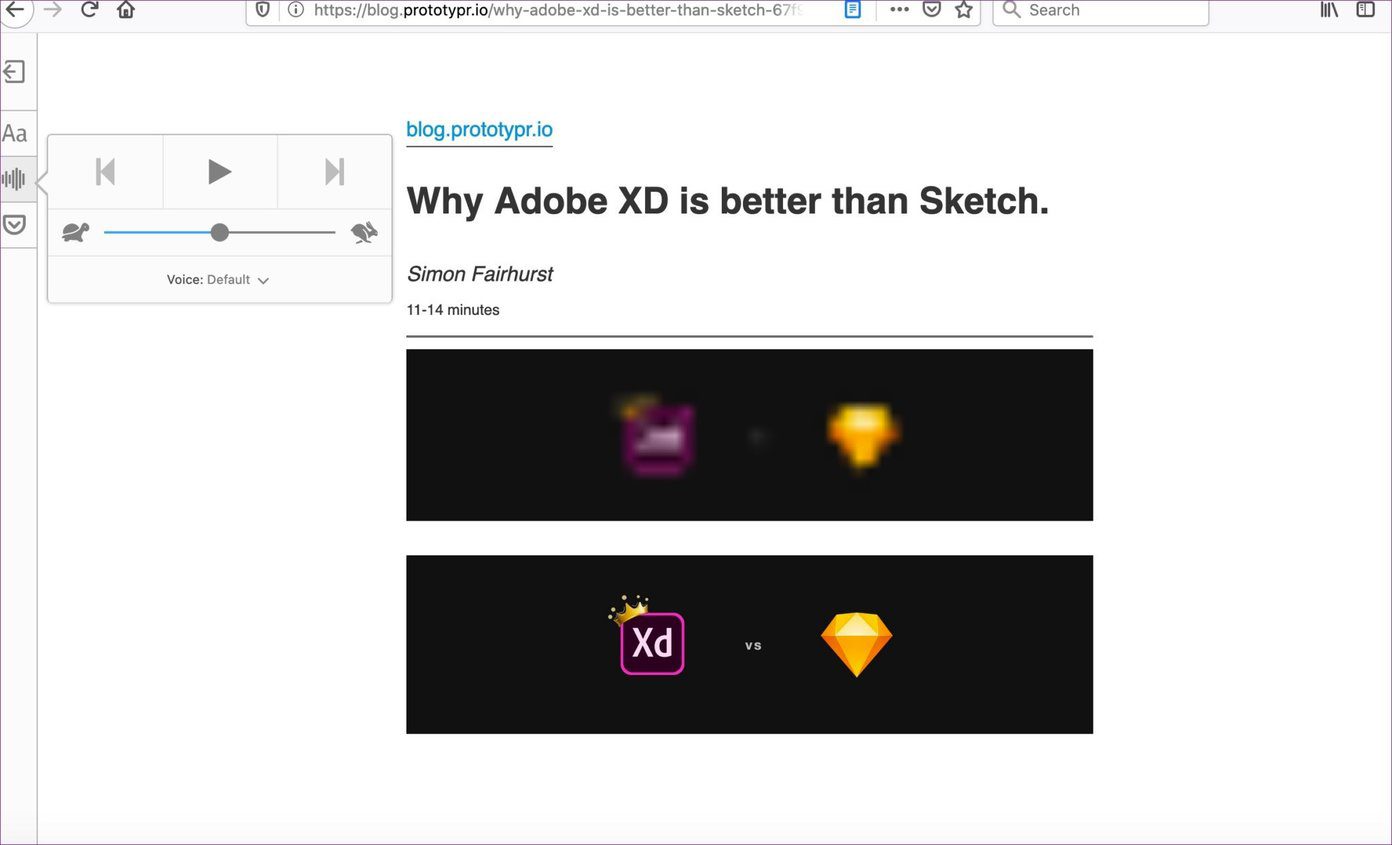
Task: Skip back to the previous paragraph in narration
Action: (105, 172)
